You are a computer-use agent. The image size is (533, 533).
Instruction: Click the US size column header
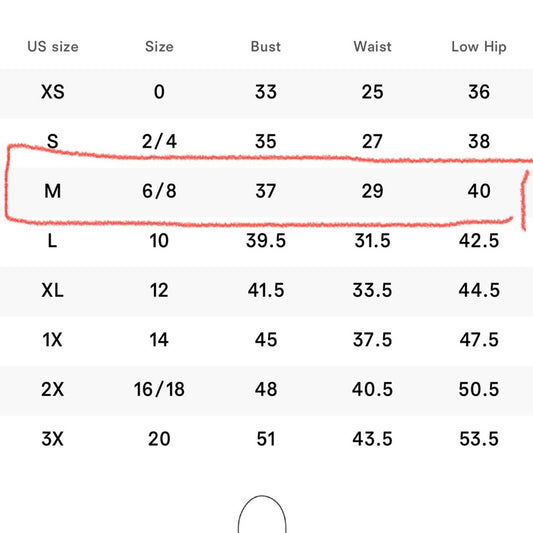53,47
